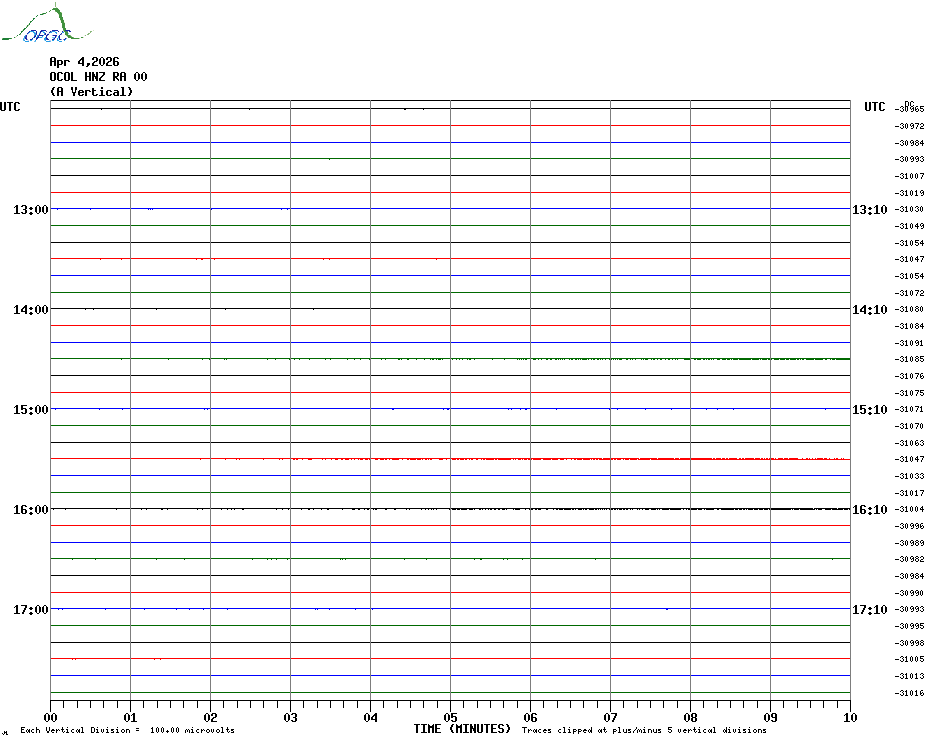Click the -31030 DC offset value
Viewport: 930px width, 744px height.
[910, 210]
